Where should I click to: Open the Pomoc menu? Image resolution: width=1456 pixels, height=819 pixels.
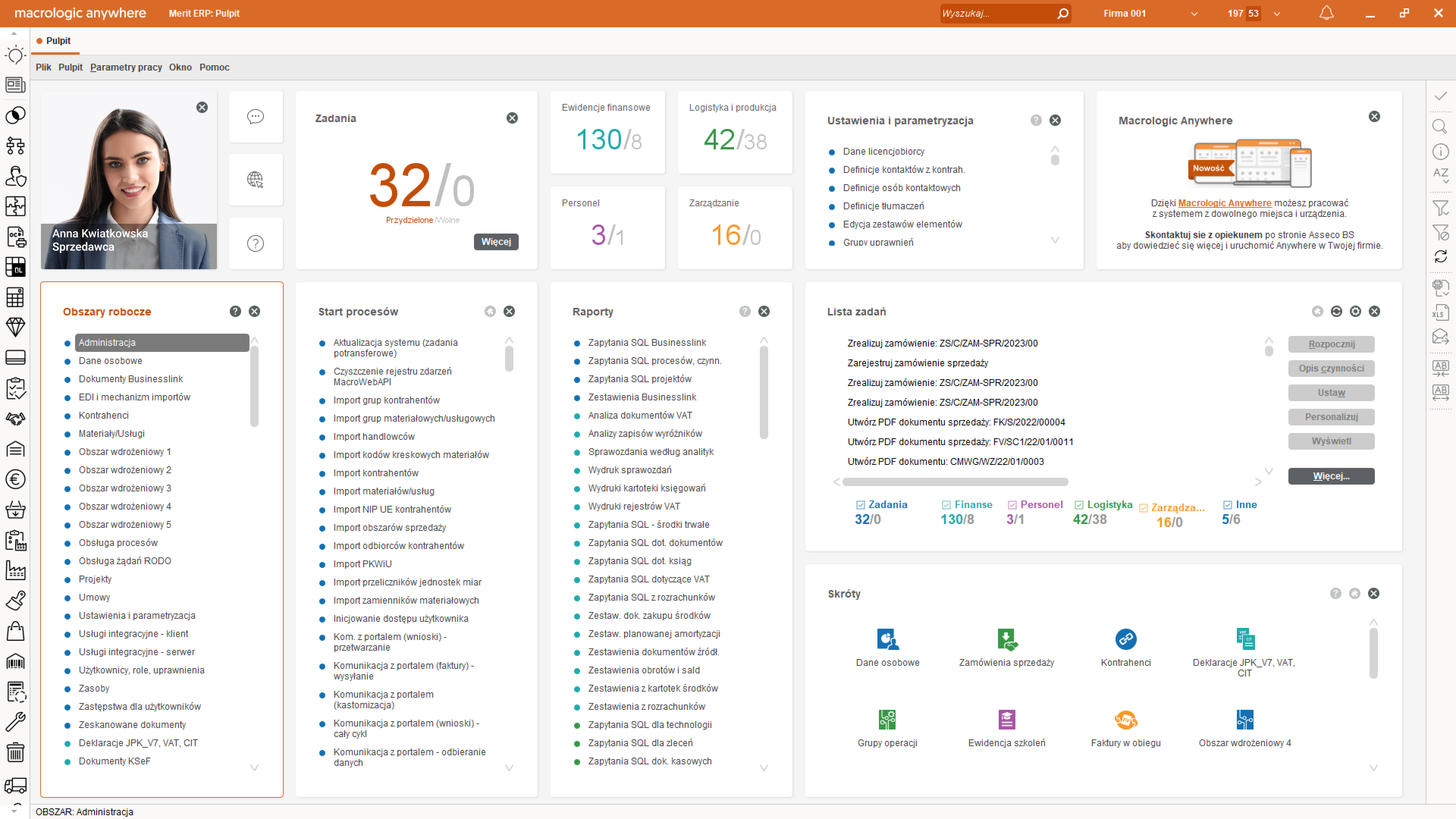[x=214, y=67]
